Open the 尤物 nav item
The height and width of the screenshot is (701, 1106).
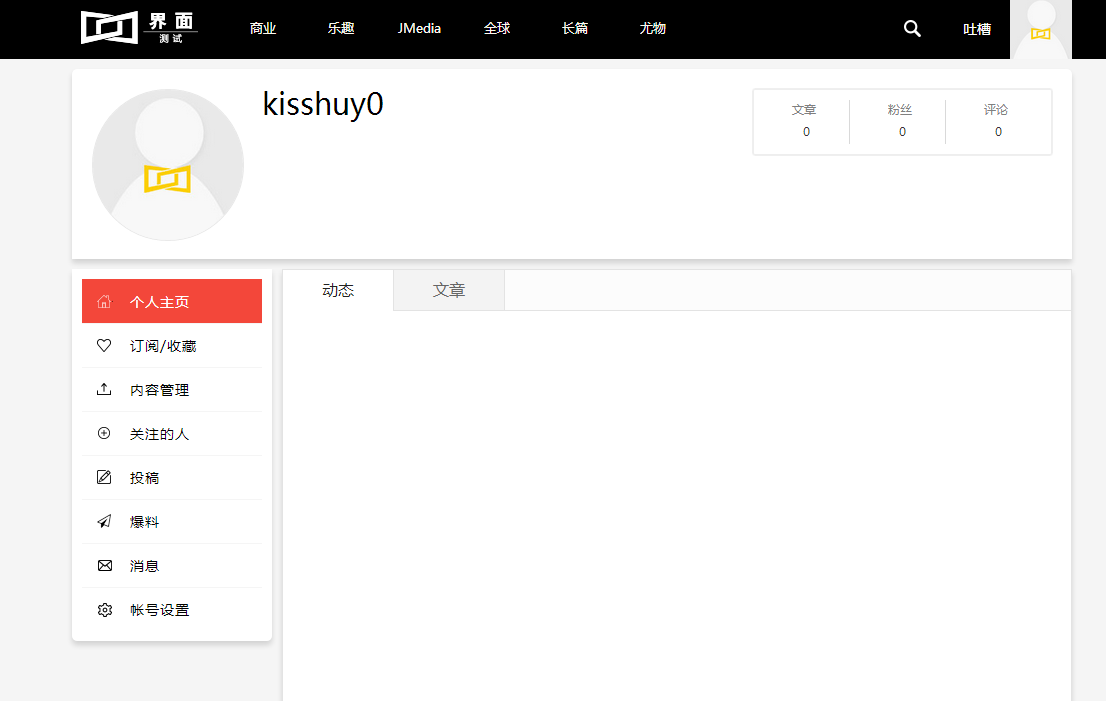[x=652, y=28]
